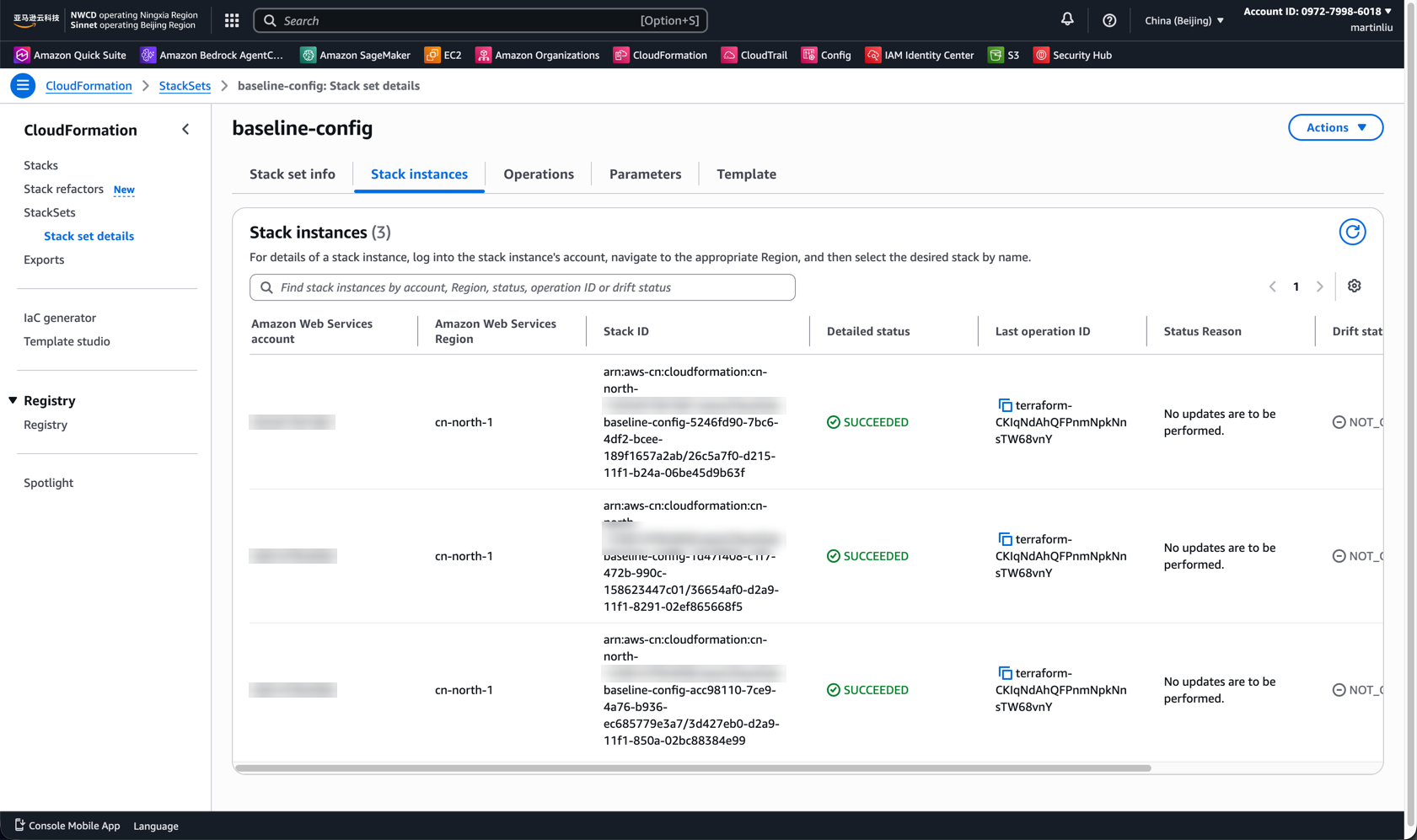Click the stack instances filter field

[x=523, y=287]
